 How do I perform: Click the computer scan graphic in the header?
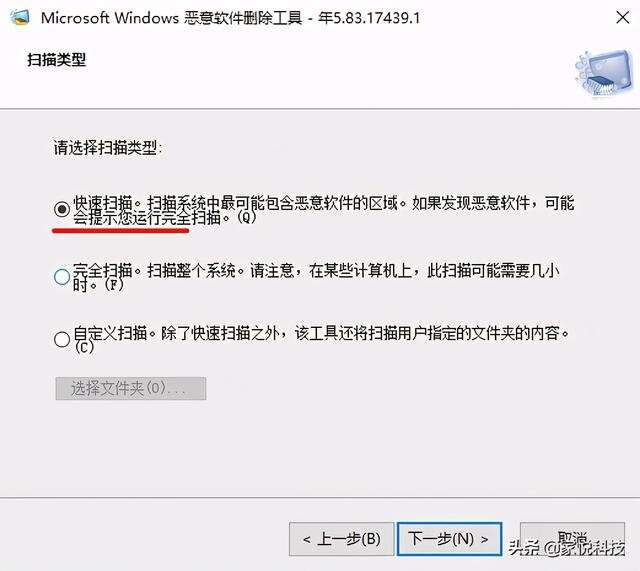point(603,75)
